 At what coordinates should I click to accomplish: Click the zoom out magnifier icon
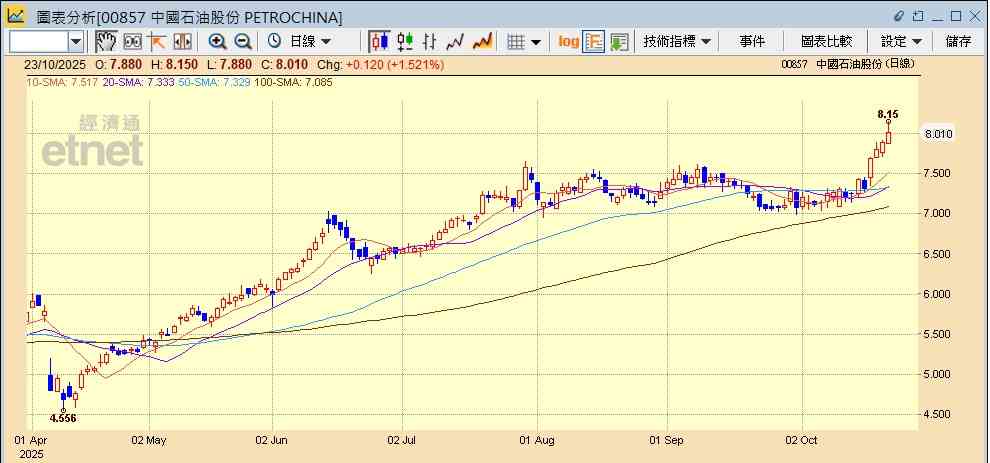point(242,41)
